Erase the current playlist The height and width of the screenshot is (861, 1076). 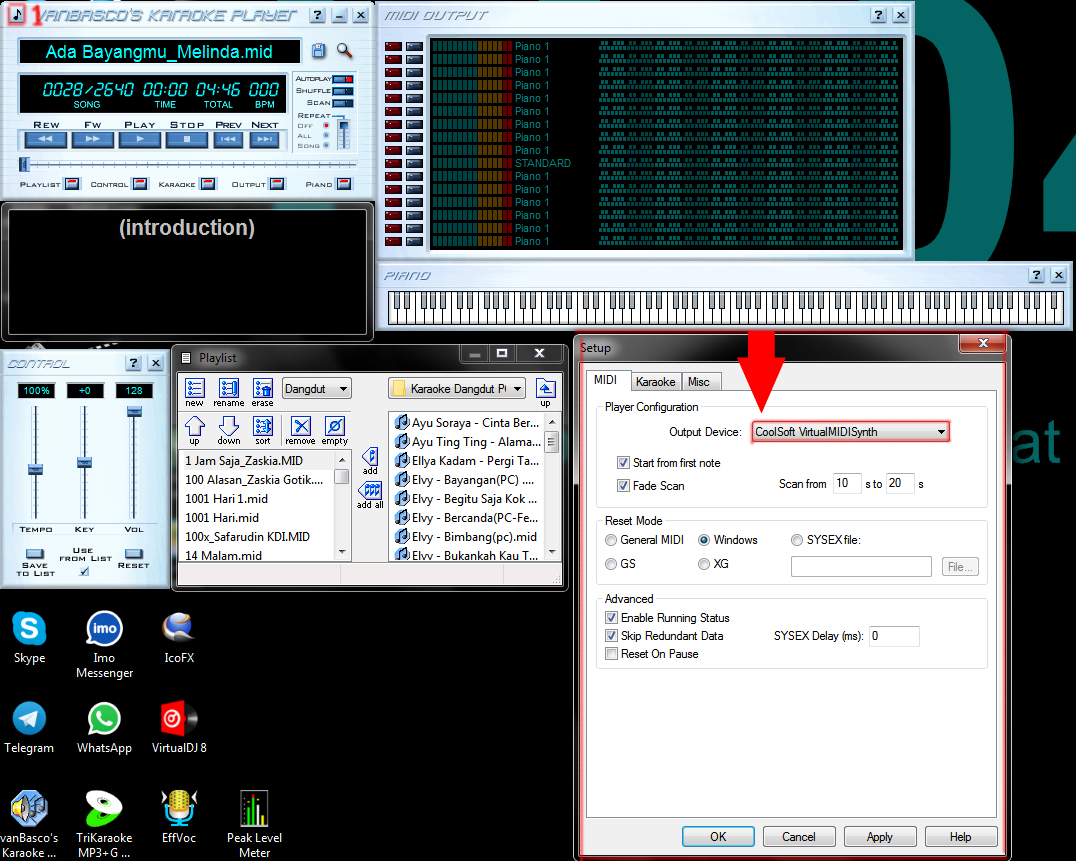[263, 390]
